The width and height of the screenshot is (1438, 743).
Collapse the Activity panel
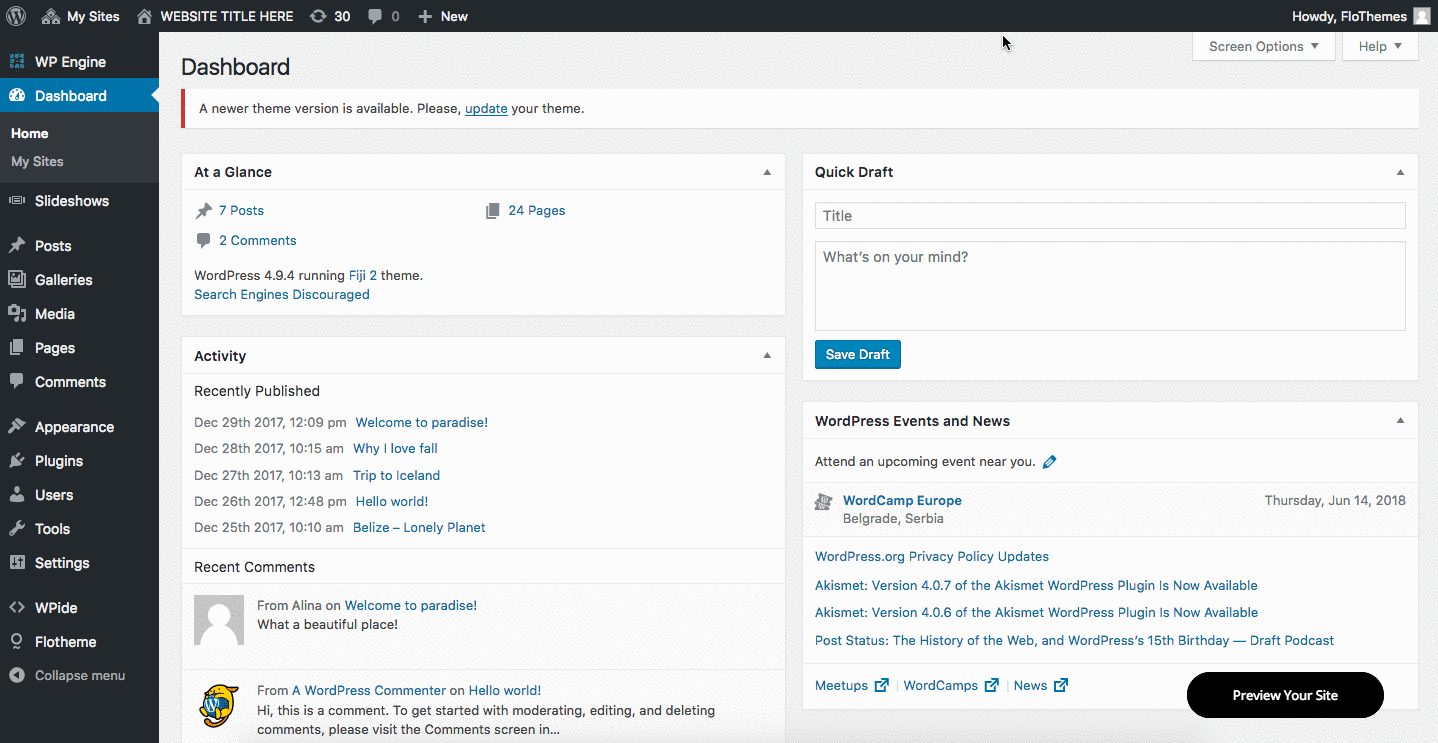point(767,356)
